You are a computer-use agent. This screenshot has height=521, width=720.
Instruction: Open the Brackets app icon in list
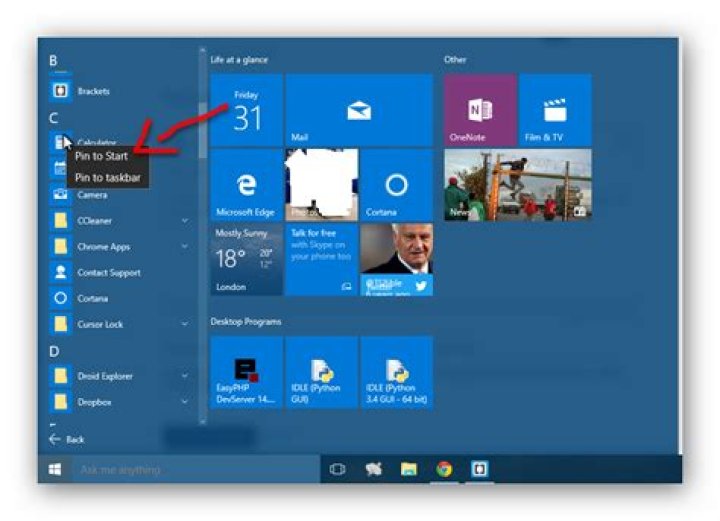(x=60, y=90)
